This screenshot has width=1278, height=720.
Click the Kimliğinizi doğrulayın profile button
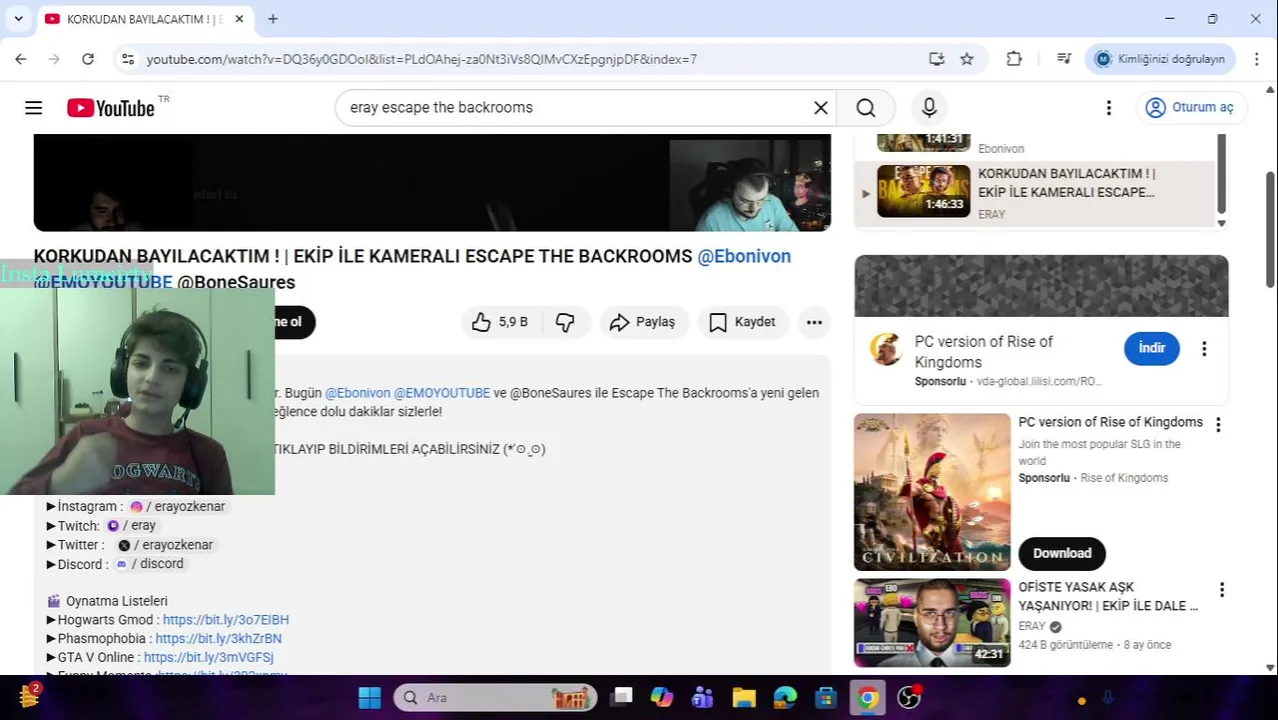tap(1160, 59)
